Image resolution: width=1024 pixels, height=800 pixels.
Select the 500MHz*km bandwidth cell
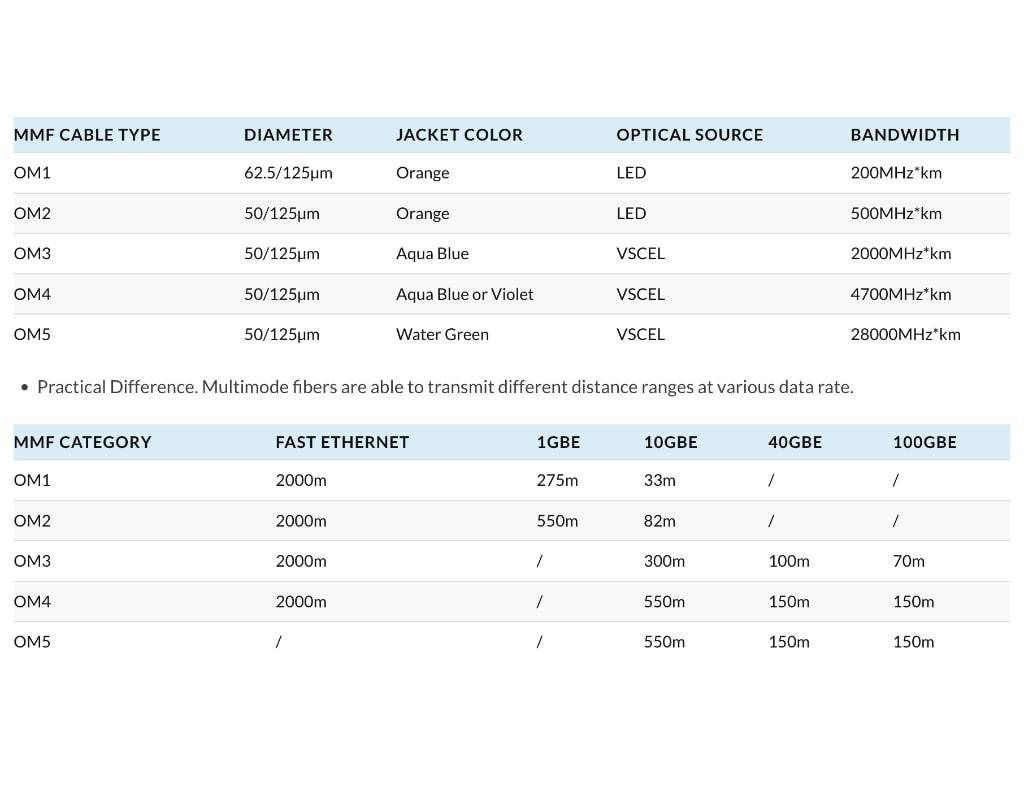click(896, 214)
